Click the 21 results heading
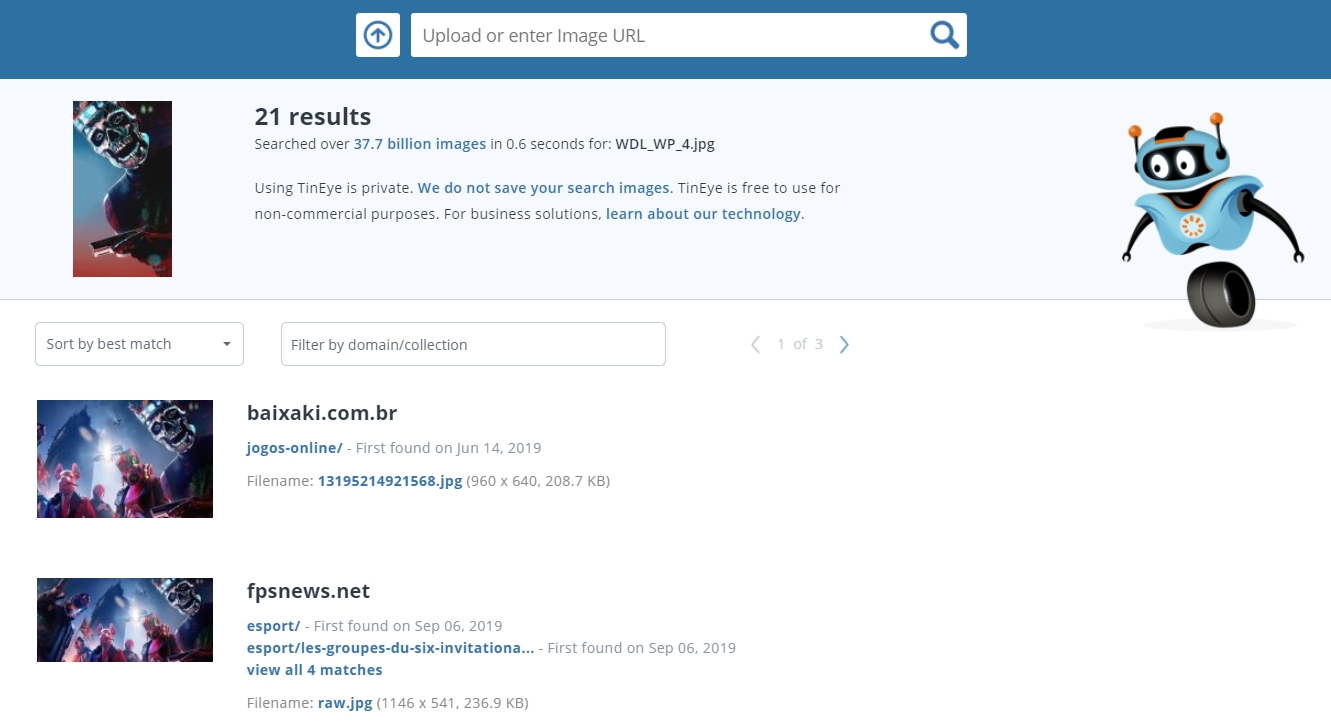1331x725 pixels. point(313,116)
